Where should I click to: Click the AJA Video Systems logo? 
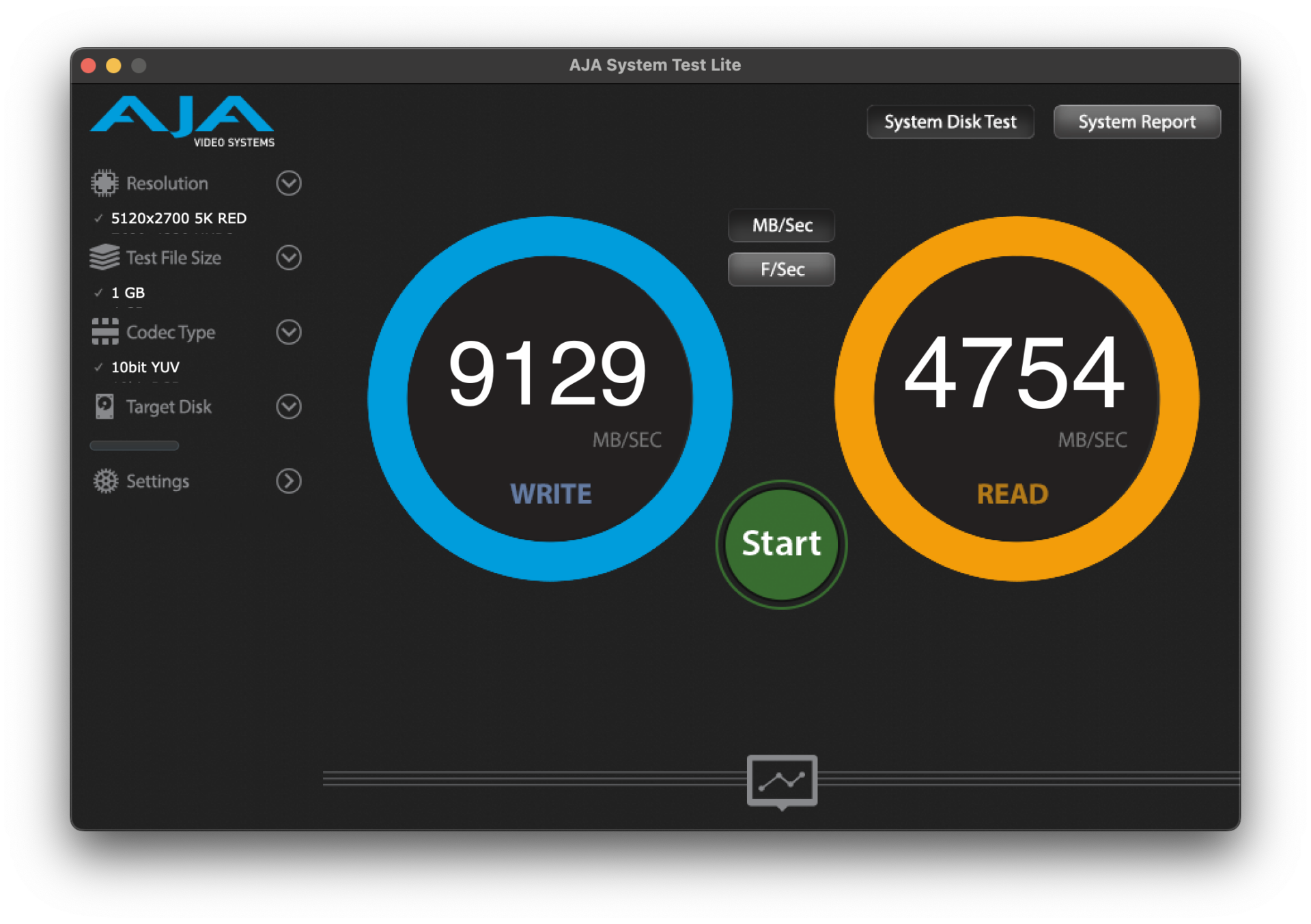[x=182, y=122]
